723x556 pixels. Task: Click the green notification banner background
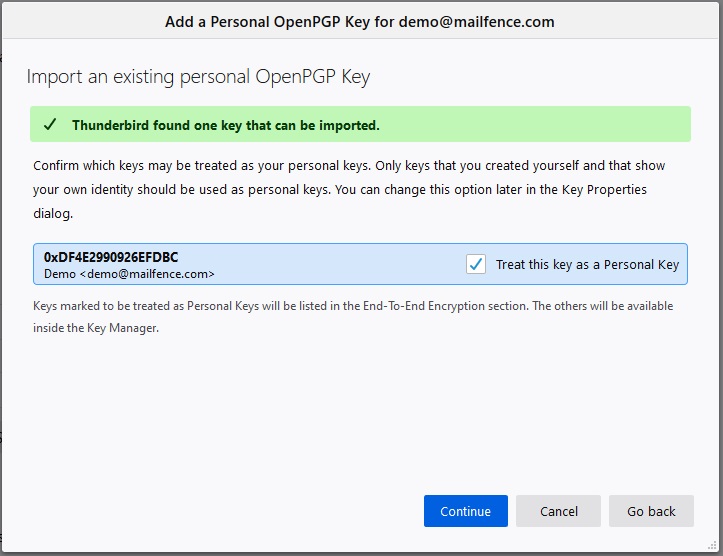coord(530,124)
